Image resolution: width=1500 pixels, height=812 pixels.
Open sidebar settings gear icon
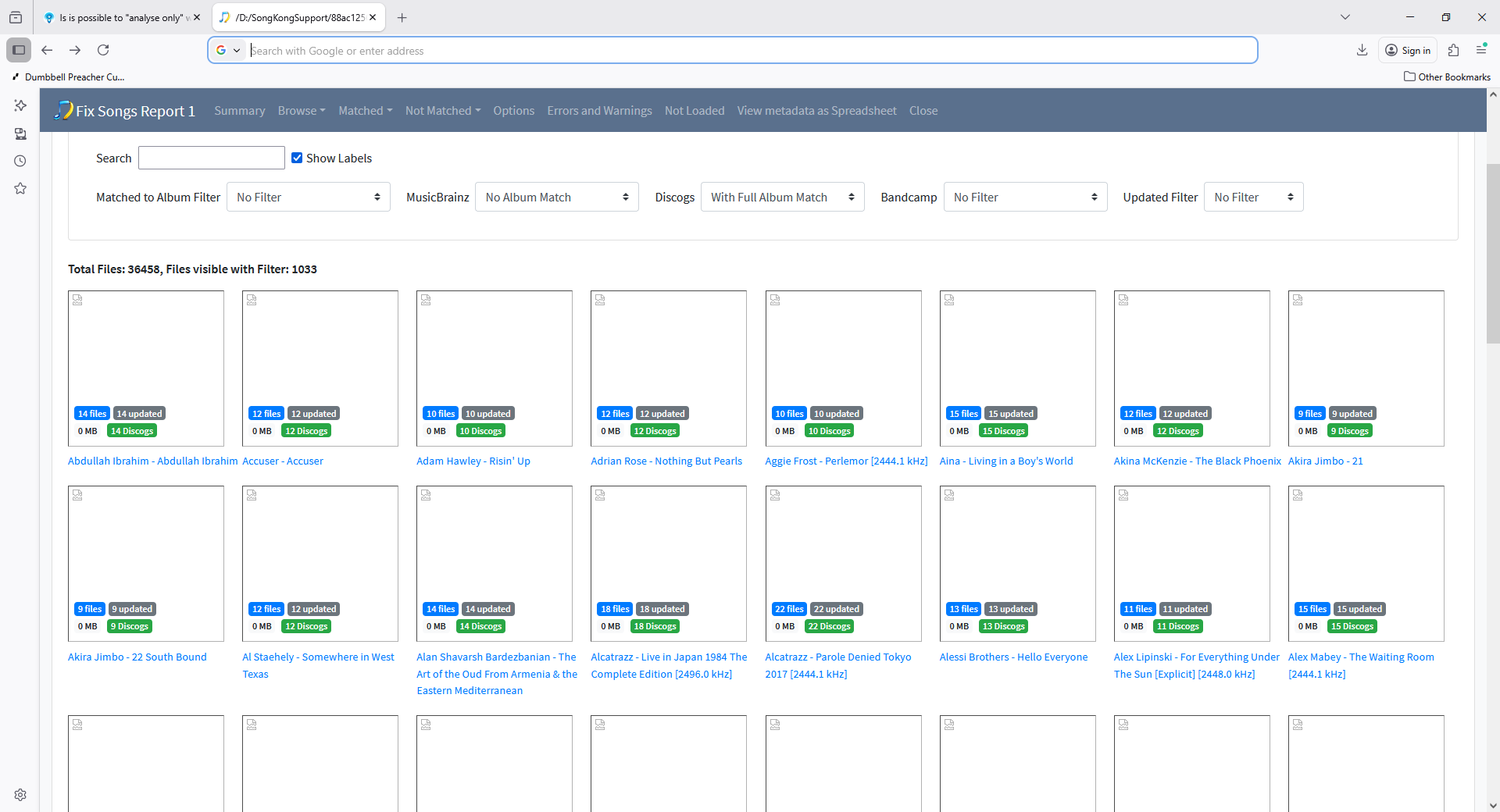pyautogui.click(x=20, y=794)
